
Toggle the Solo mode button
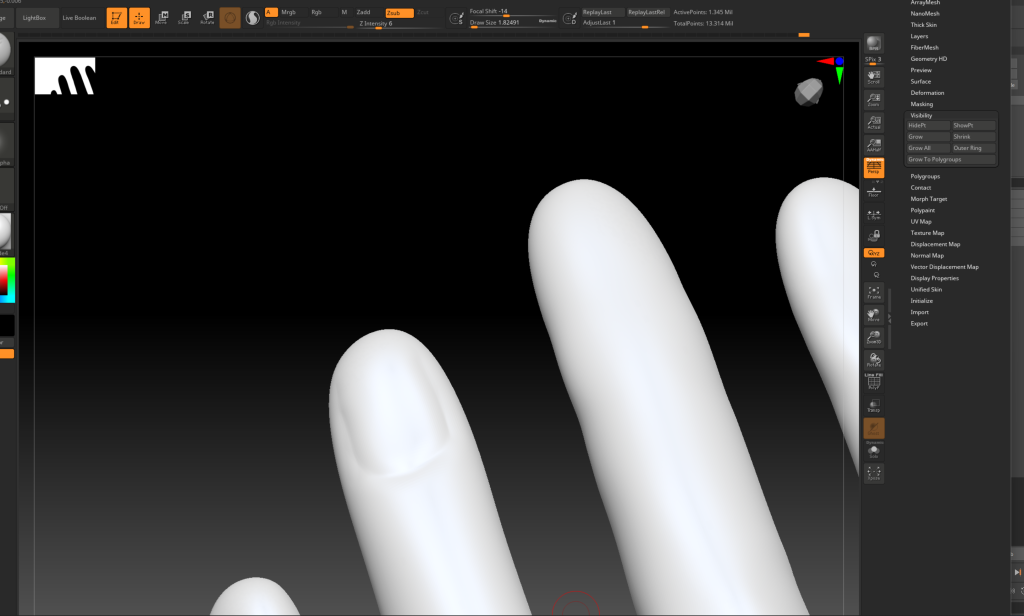coord(874,451)
